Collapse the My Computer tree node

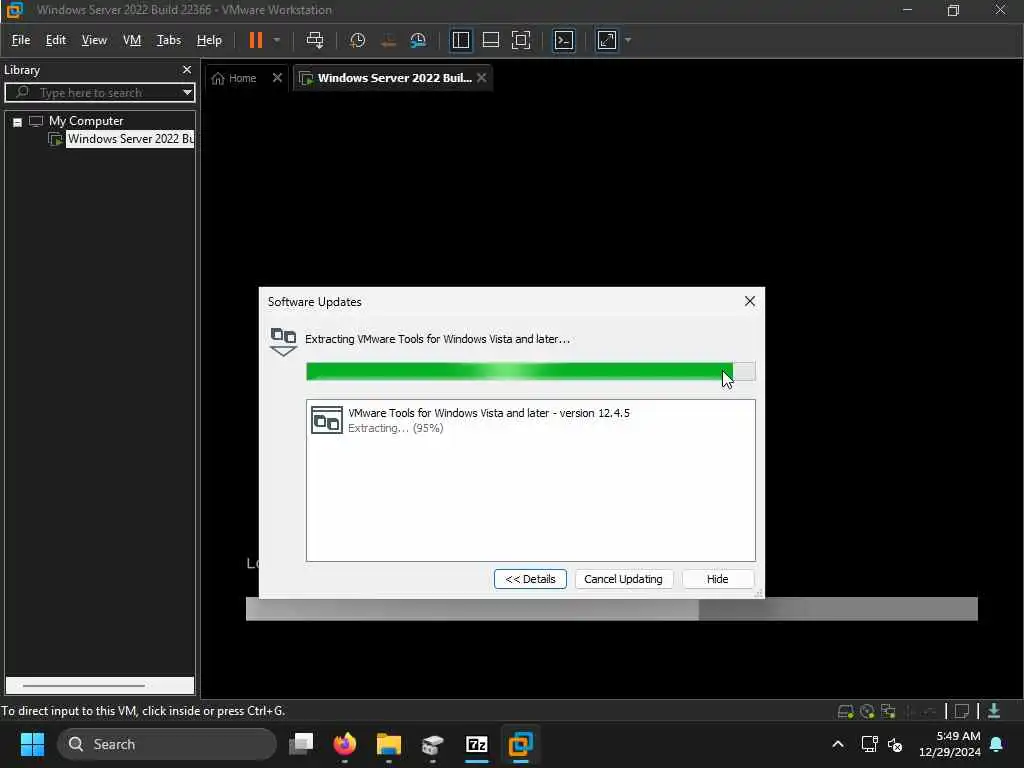(x=18, y=121)
